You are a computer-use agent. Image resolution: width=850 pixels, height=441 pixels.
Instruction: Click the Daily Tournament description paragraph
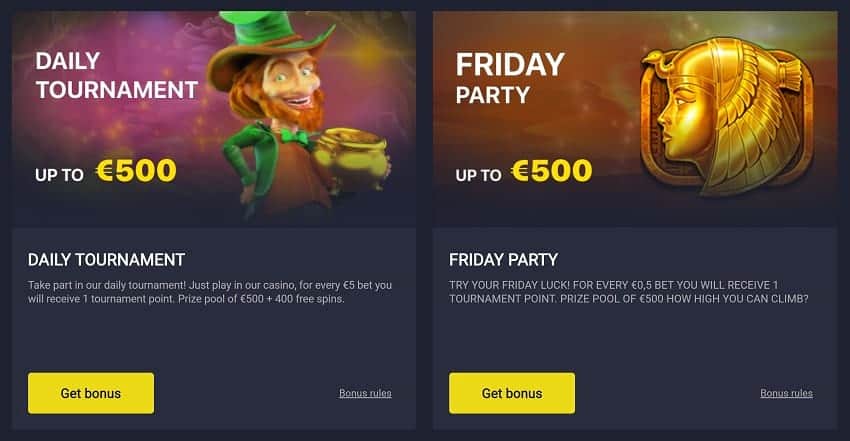tap(210, 291)
